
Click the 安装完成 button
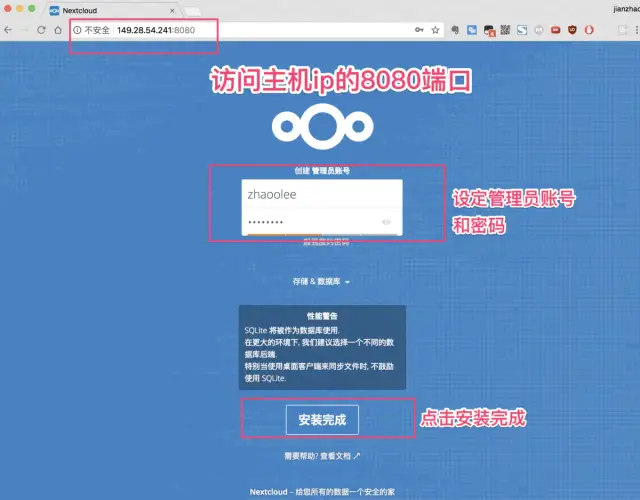[321, 420]
